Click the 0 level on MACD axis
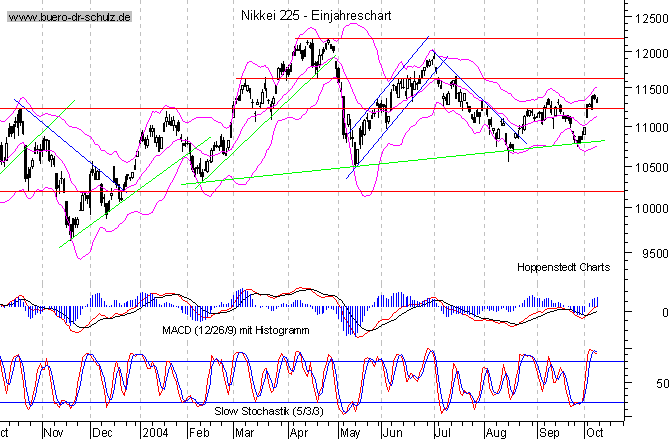The height and width of the screenshot is (439, 672). pos(651,312)
